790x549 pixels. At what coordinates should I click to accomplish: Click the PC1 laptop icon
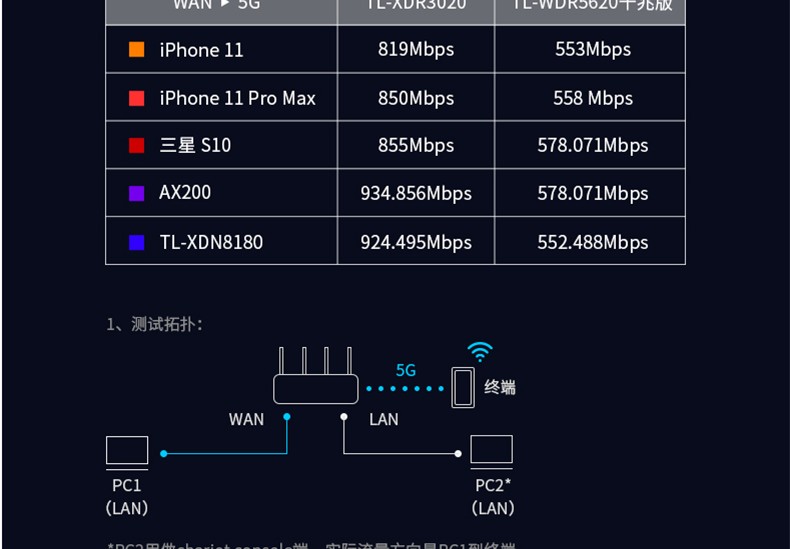pos(127,452)
